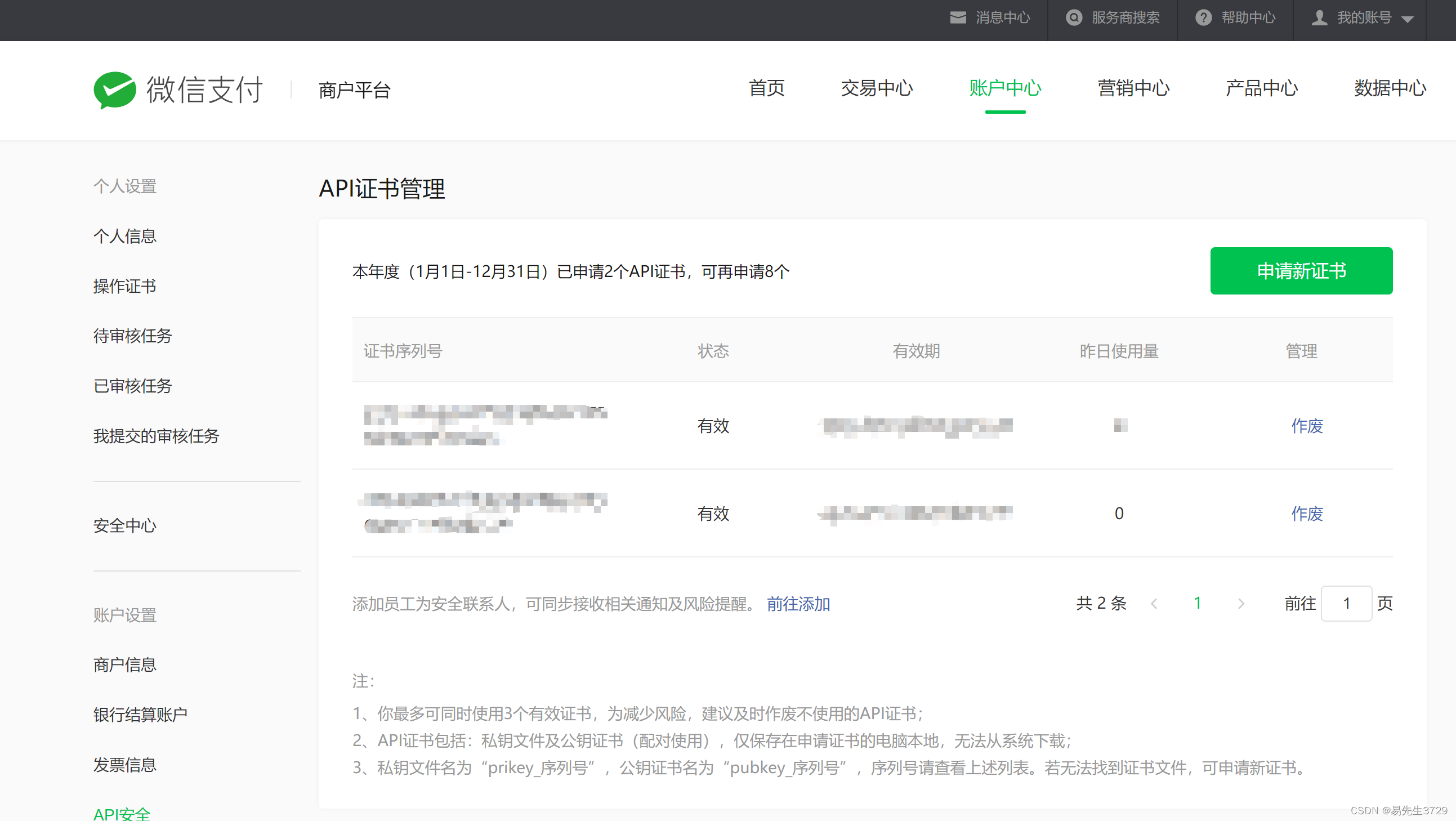
Task: Click 作废 for the second certificate
Action: [x=1307, y=514]
